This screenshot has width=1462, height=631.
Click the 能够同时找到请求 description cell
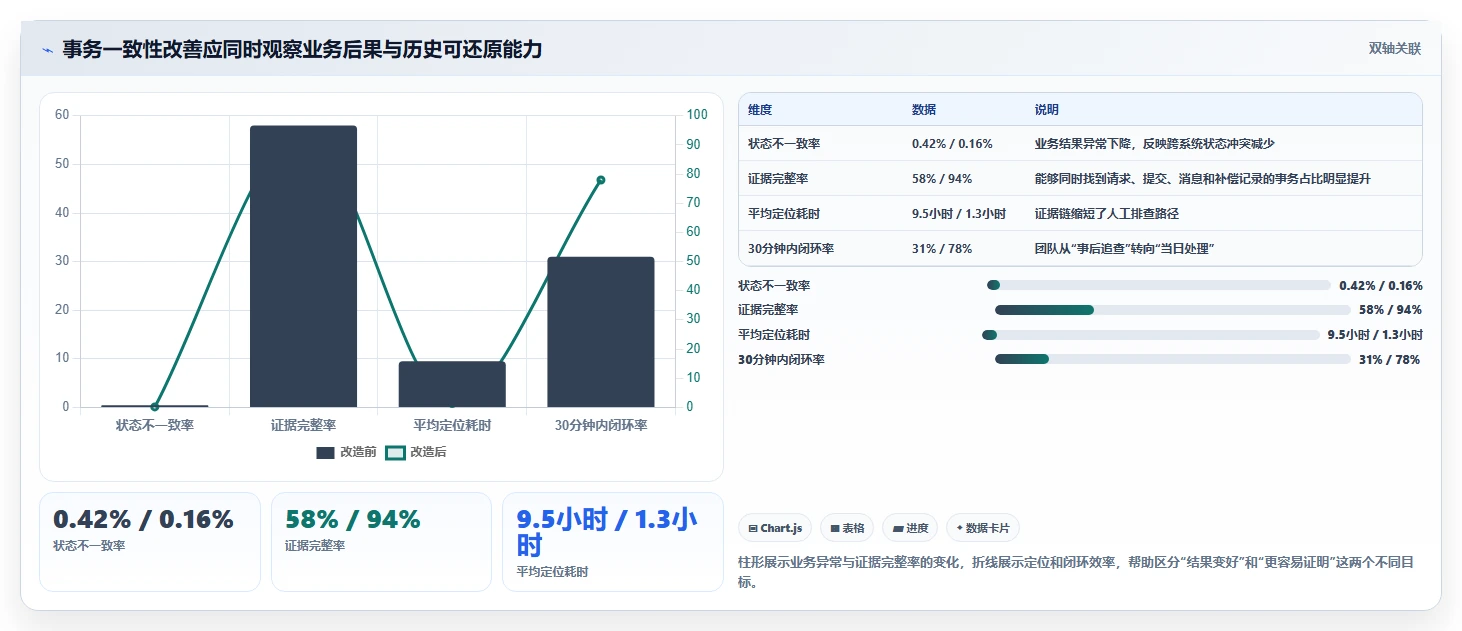[1203, 179]
